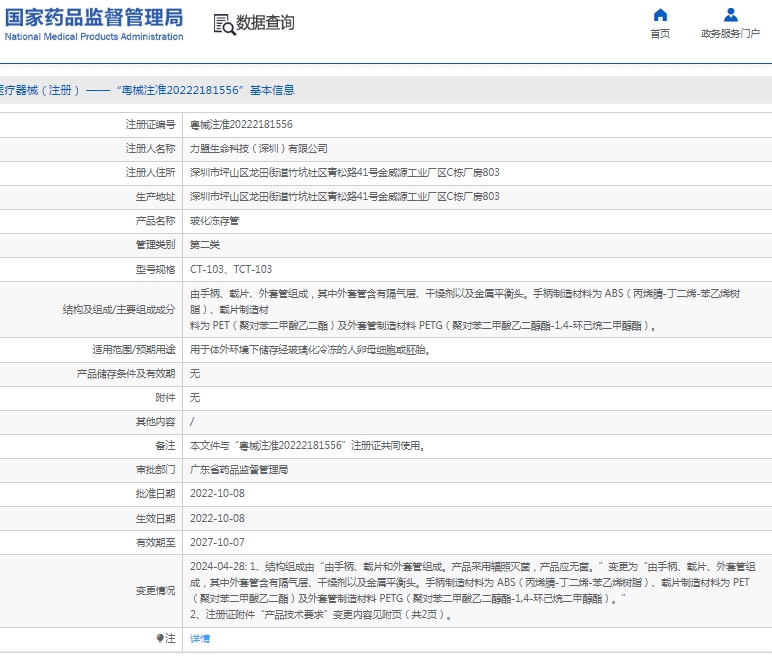This screenshot has width=772, height=659.
Task: Select the 变更情况 label
Action: pos(156,591)
